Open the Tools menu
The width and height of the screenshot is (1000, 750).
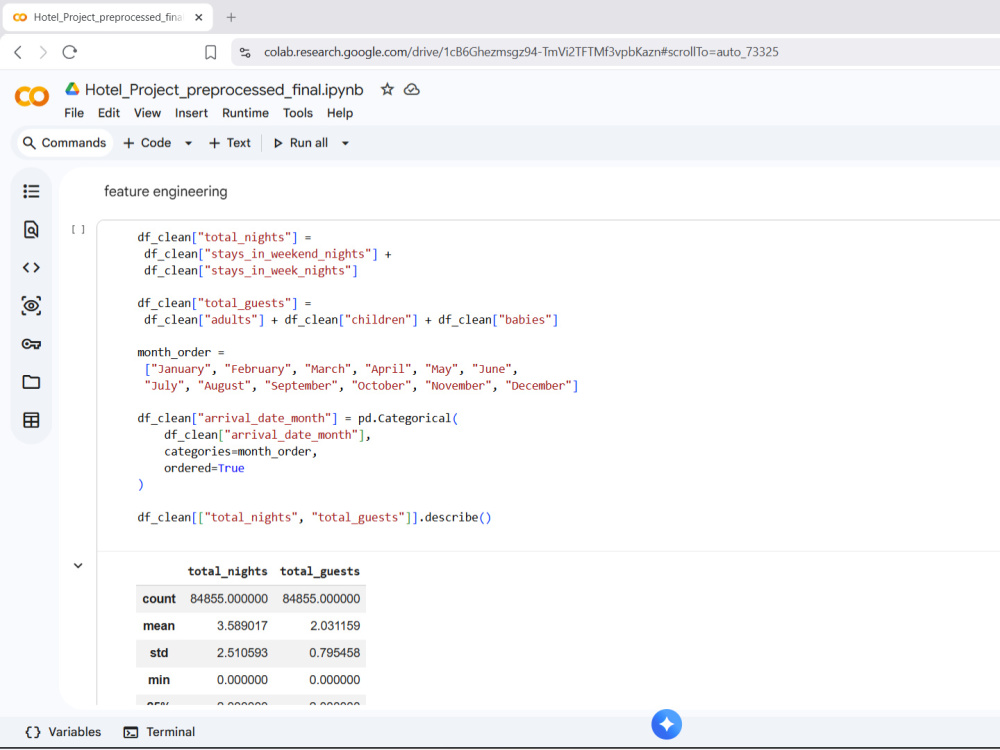click(298, 113)
